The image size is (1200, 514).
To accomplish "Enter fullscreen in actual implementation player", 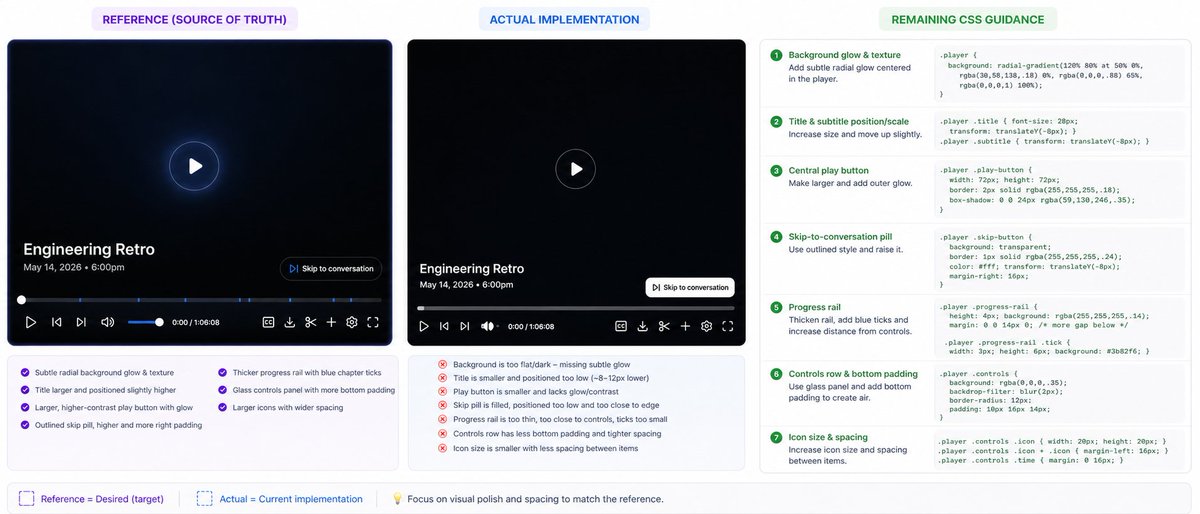I will [728, 326].
